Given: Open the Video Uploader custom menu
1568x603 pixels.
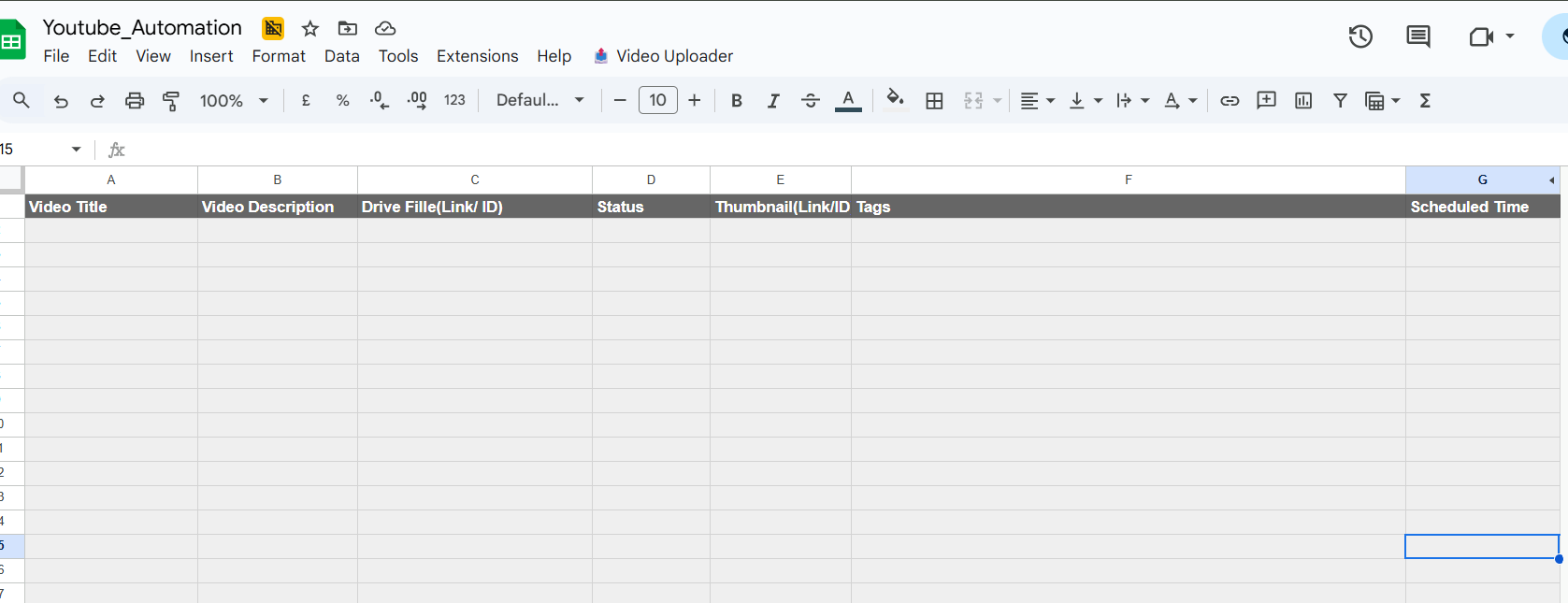Looking at the screenshot, I should click(x=664, y=56).
